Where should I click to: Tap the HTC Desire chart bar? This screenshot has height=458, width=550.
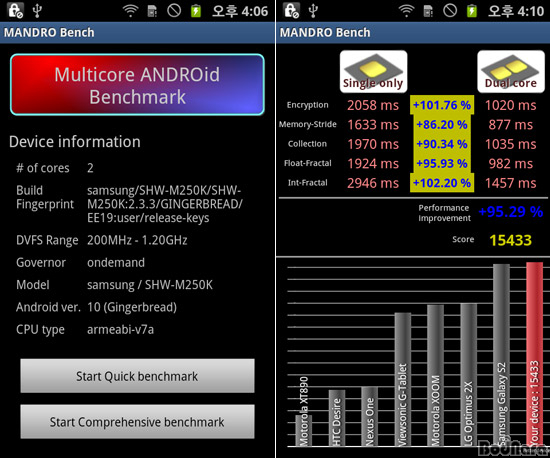(x=337, y=418)
